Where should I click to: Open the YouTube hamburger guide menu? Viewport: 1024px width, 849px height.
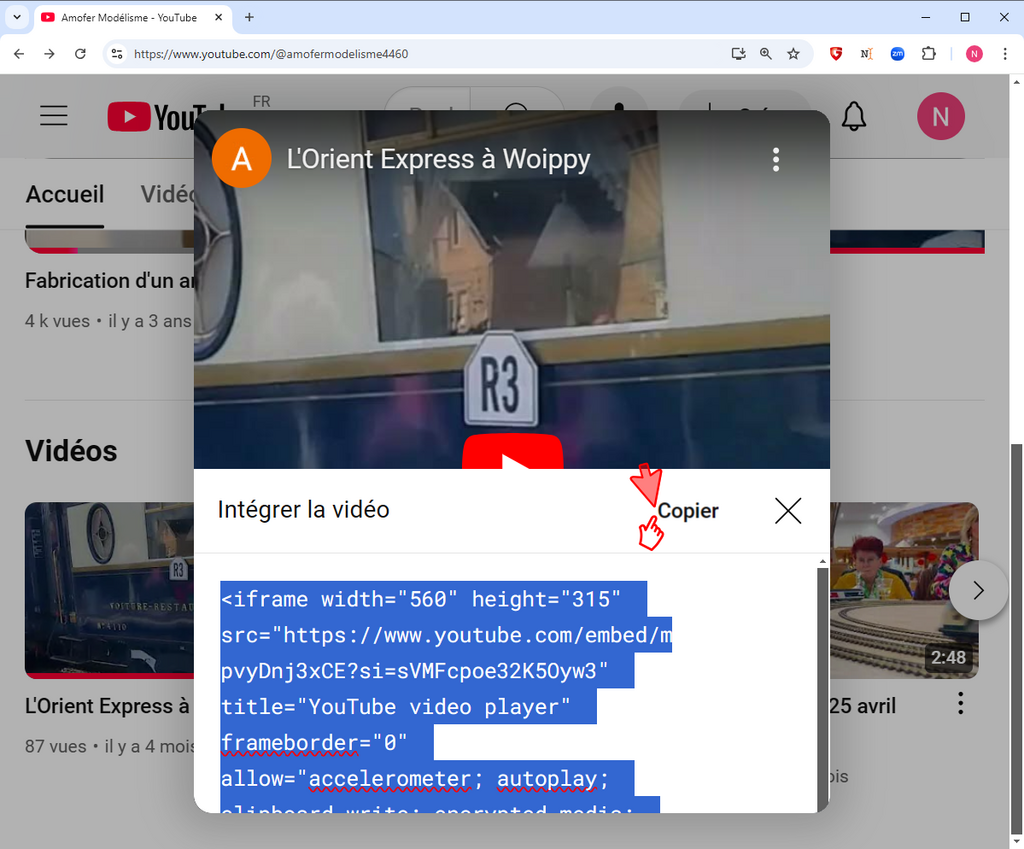coord(54,116)
